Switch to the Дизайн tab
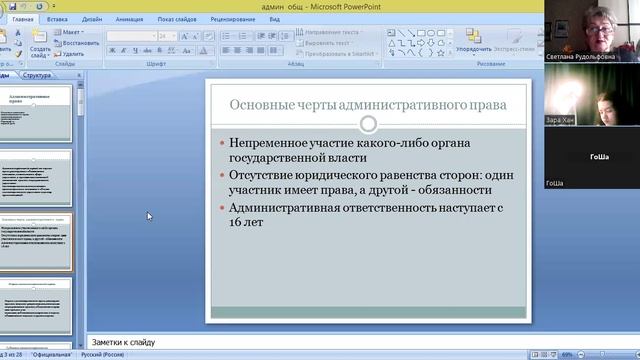Image resolution: width=640 pixels, height=360 pixels. [x=92, y=19]
